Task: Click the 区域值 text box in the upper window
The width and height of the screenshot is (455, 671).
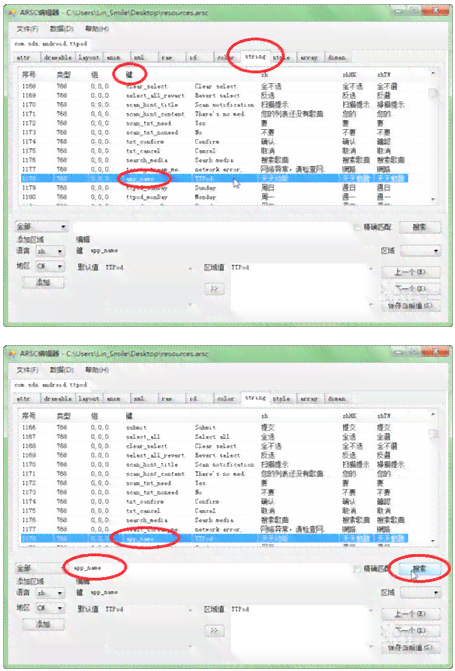Action: point(302,285)
